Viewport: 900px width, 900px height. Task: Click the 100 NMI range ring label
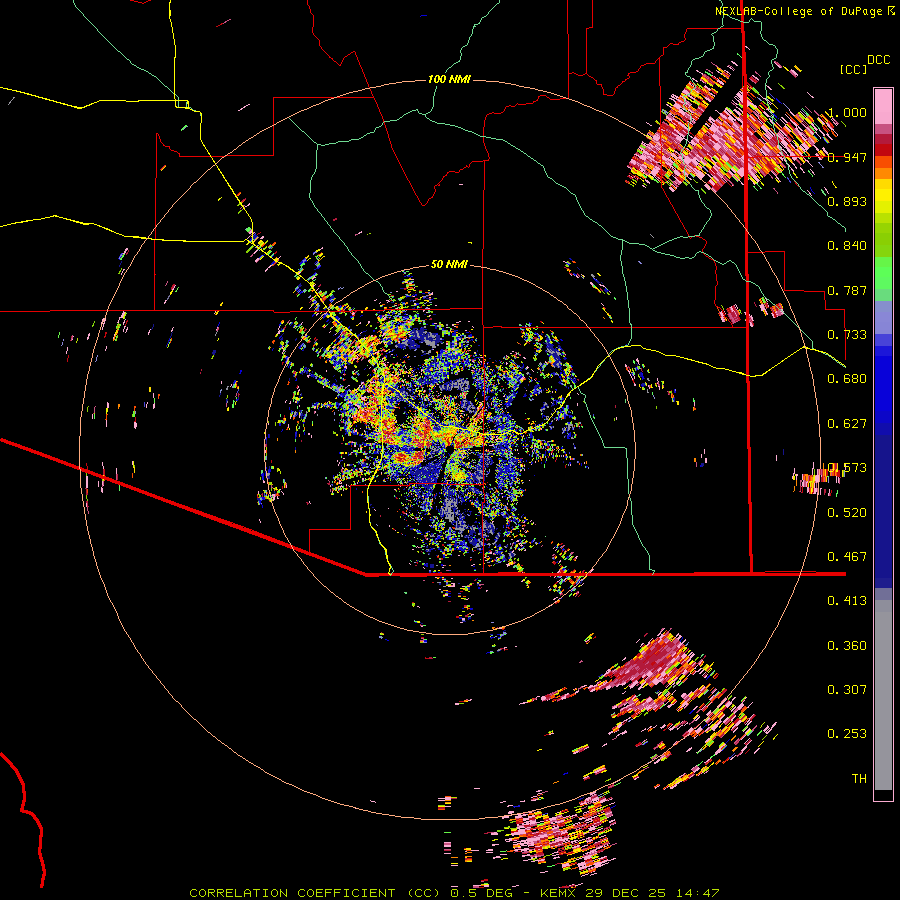click(x=449, y=79)
